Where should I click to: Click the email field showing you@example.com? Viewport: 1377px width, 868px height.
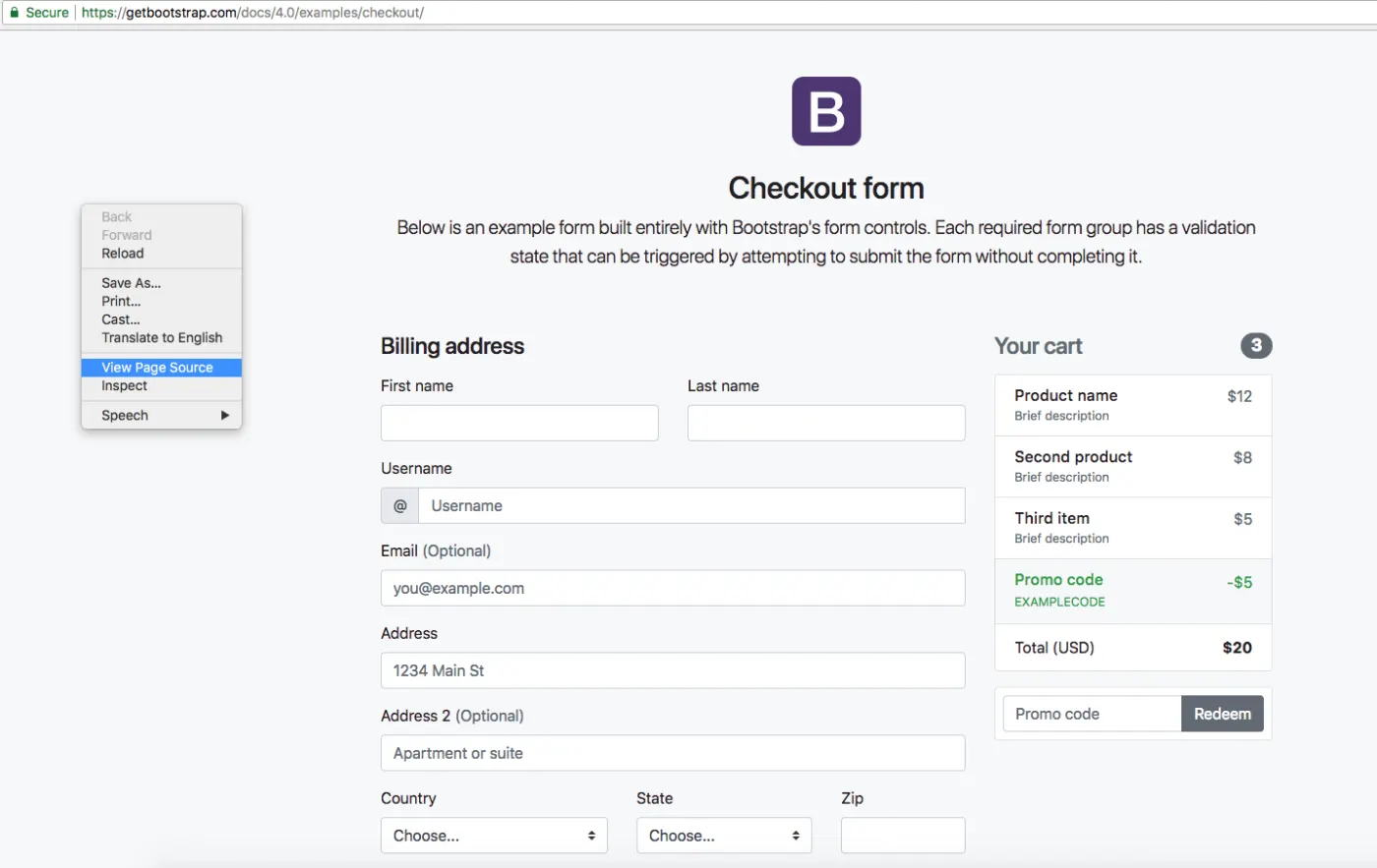pyautogui.click(x=673, y=588)
